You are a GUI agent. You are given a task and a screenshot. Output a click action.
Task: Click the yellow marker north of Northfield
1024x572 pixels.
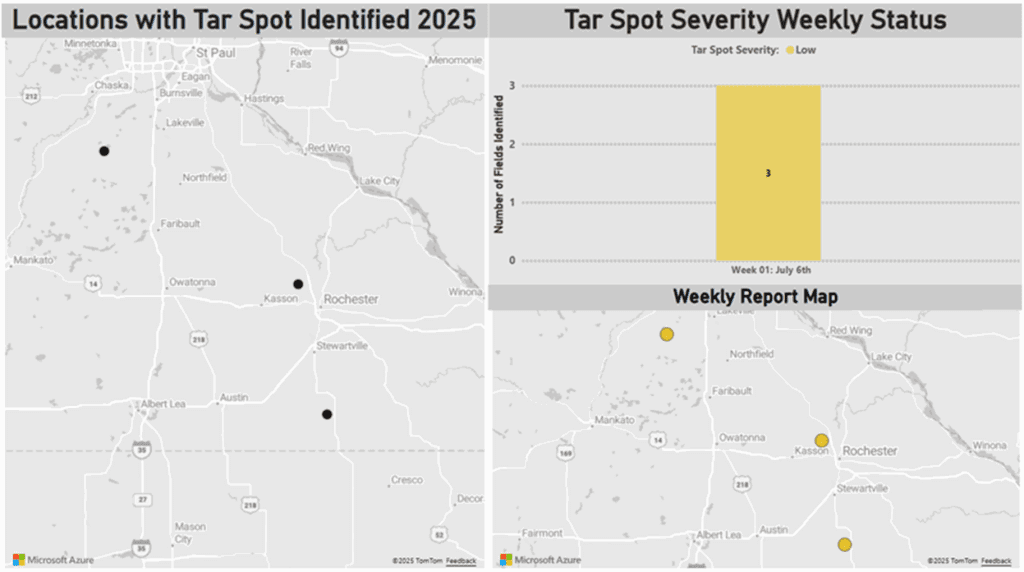(x=666, y=334)
